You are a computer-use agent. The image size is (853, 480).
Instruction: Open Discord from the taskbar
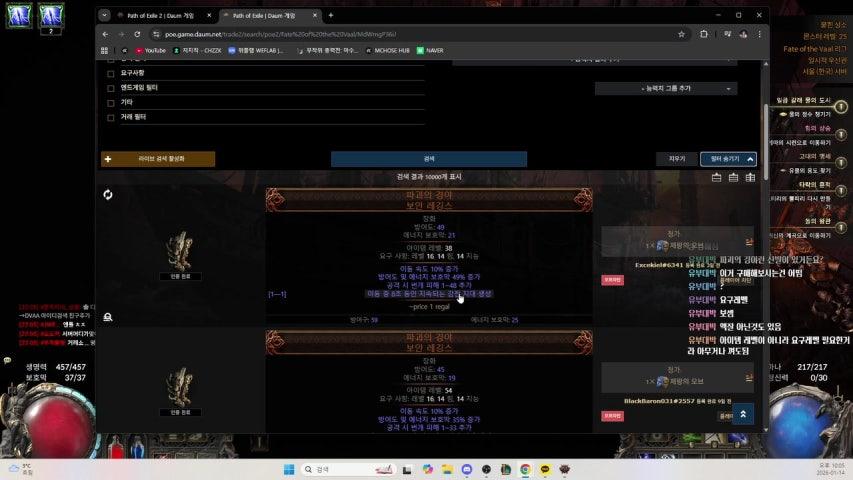coord(467,469)
